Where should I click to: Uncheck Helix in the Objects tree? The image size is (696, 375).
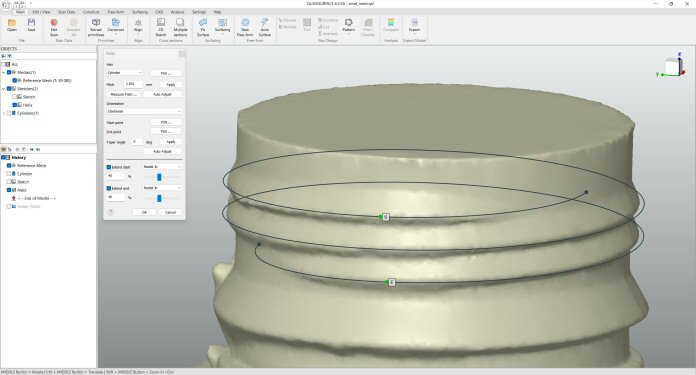[15, 105]
